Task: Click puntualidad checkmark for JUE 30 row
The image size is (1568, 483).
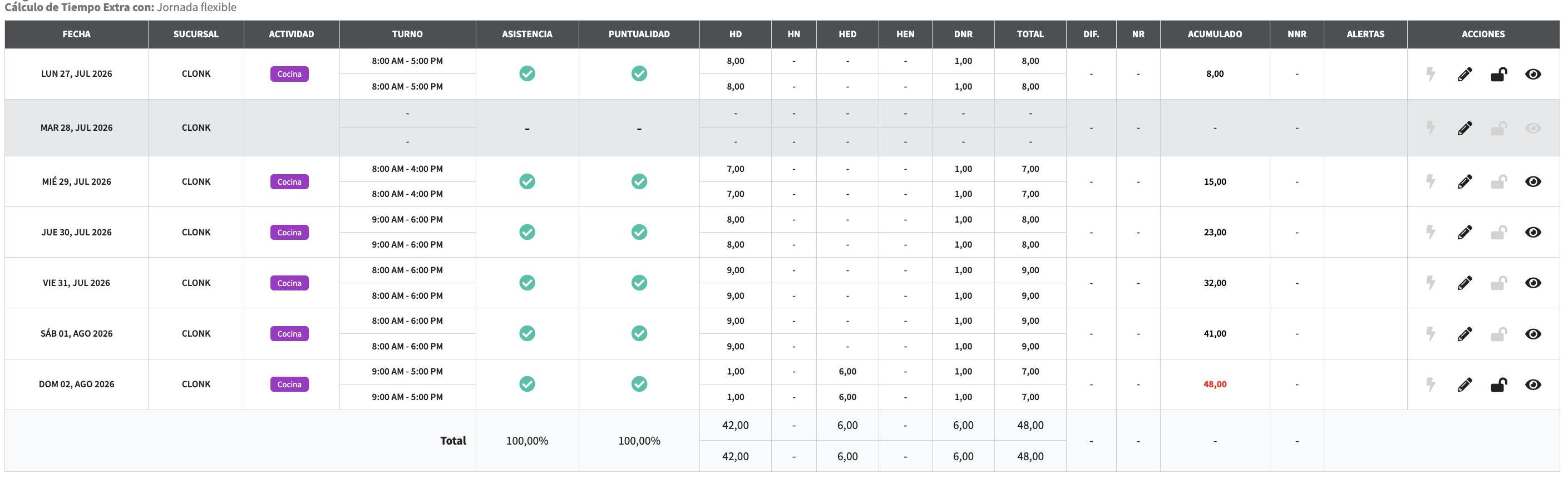Action: [x=639, y=232]
